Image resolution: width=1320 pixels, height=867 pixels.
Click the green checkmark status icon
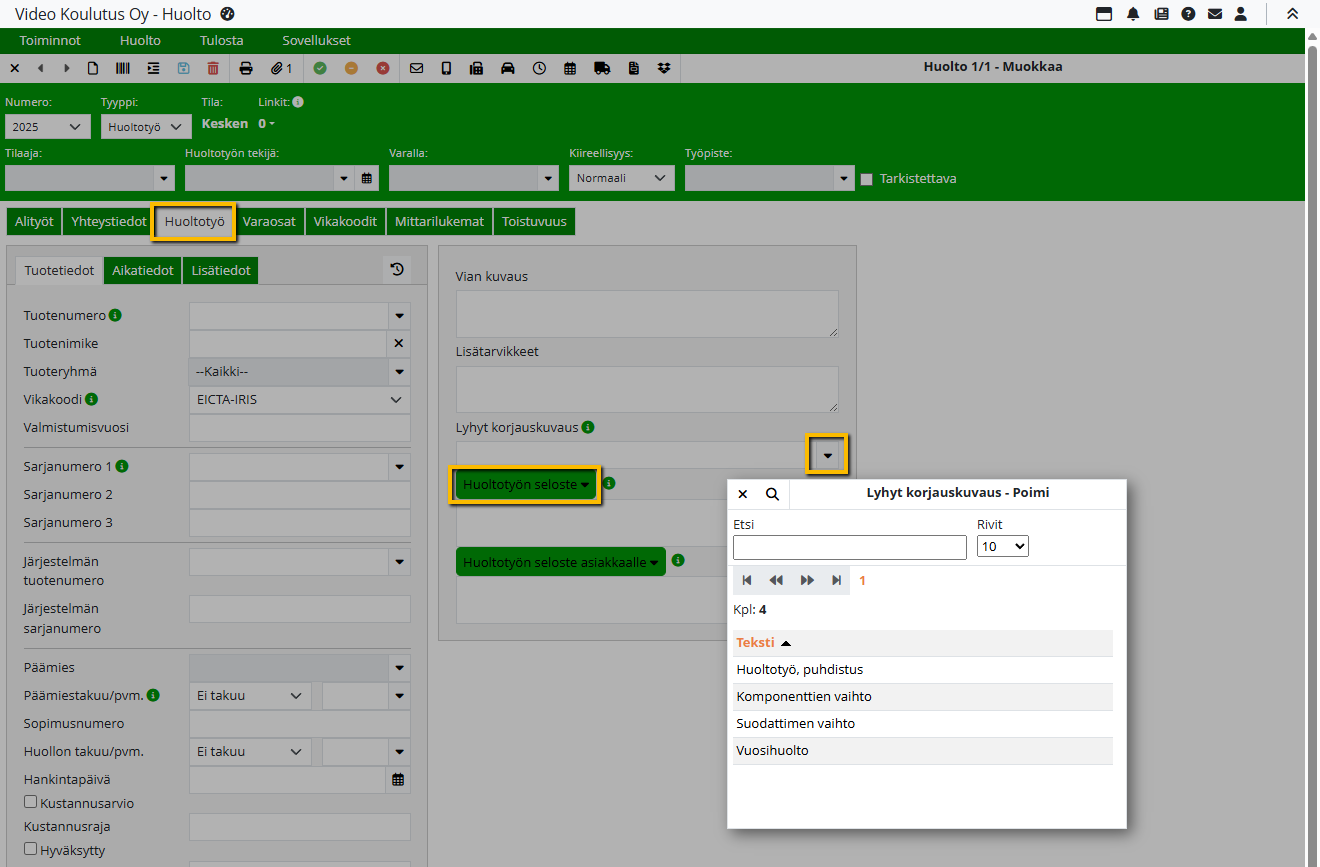(x=320, y=68)
